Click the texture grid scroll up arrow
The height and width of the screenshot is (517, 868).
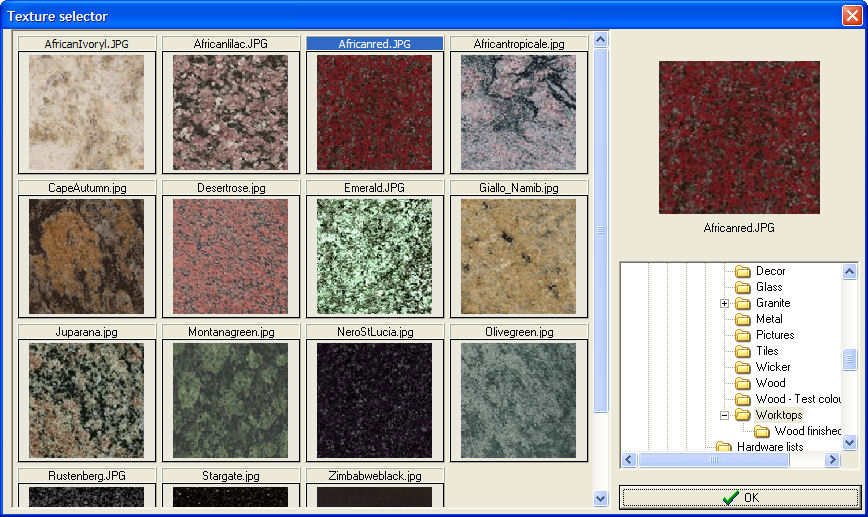601,39
